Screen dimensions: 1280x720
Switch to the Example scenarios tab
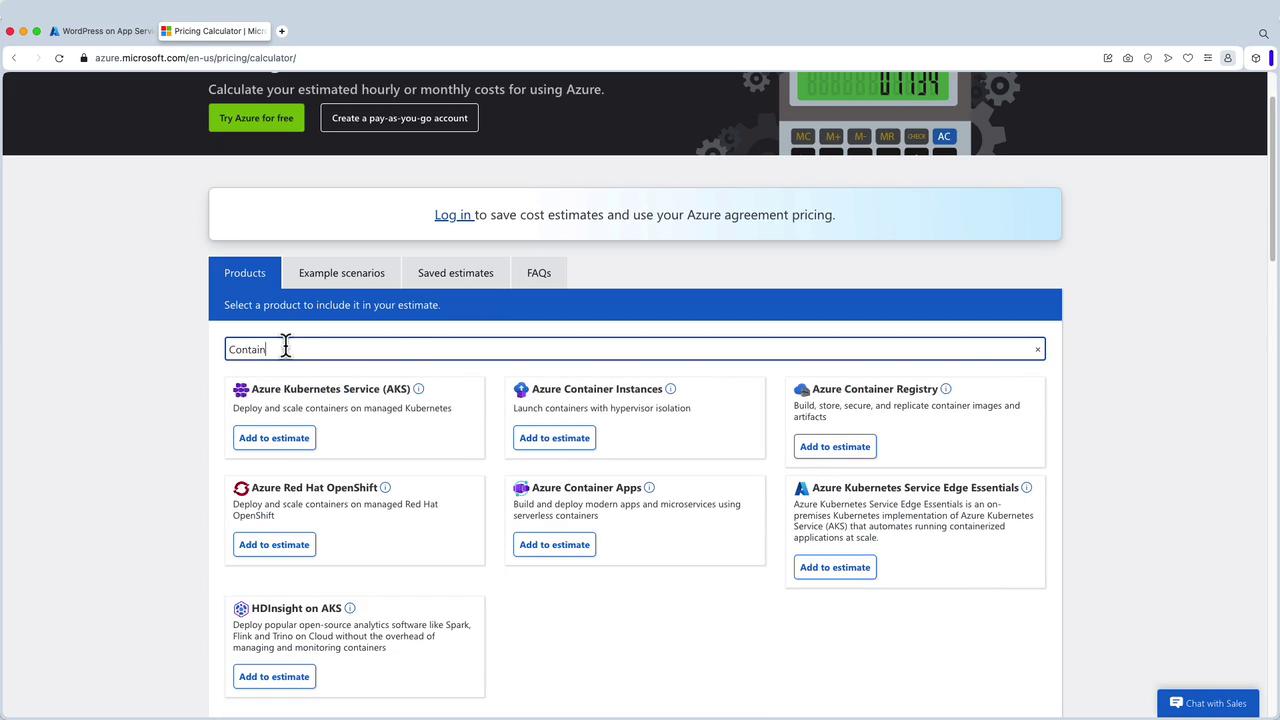click(342, 273)
